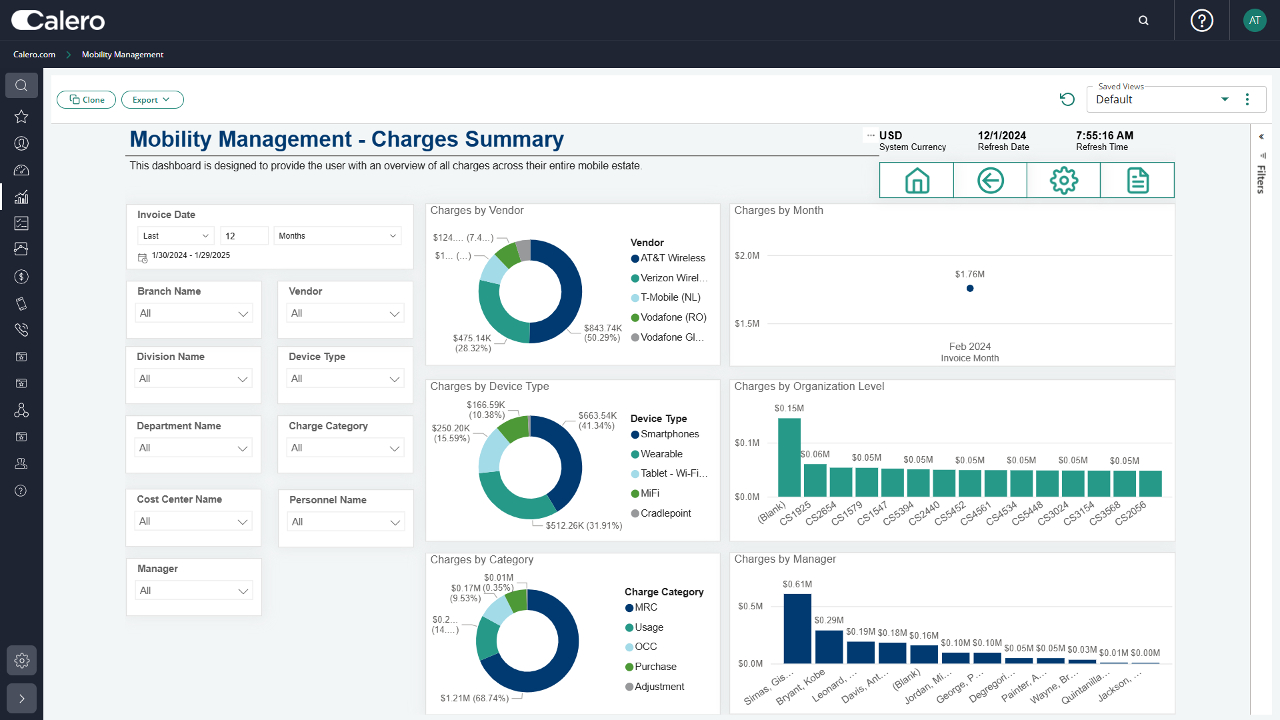Expand the Vendor filter dropdown
Image resolution: width=1280 pixels, height=720 pixels.
coord(344,313)
